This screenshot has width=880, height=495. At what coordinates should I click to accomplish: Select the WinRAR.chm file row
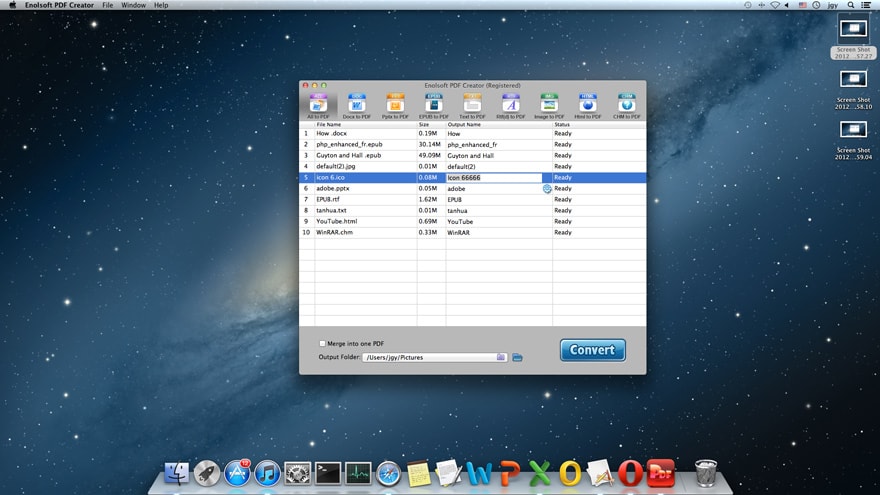click(473, 232)
